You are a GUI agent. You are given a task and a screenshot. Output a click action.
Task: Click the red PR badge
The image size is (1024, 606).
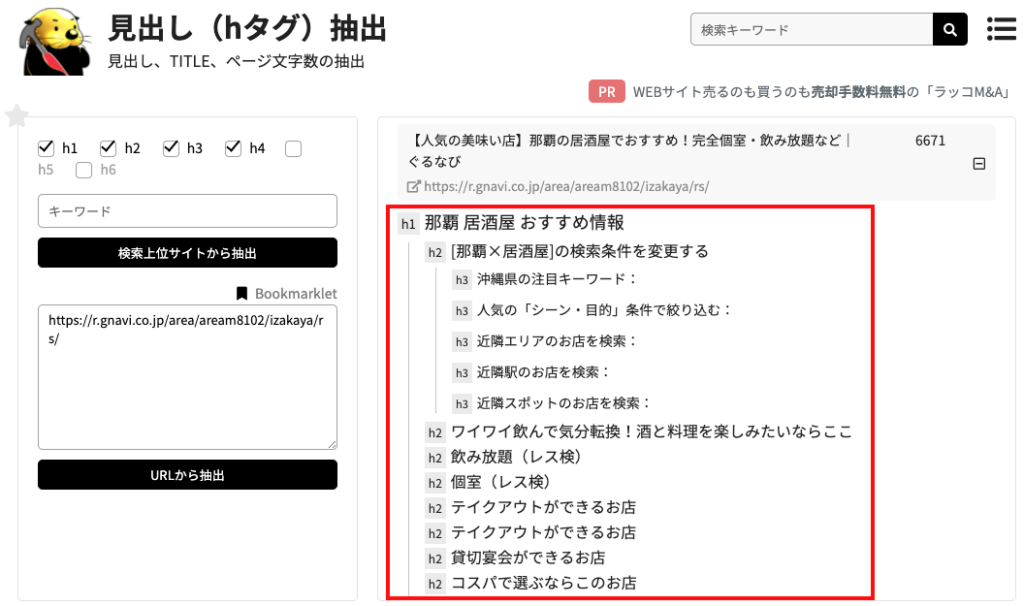pyautogui.click(x=606, y=92)
